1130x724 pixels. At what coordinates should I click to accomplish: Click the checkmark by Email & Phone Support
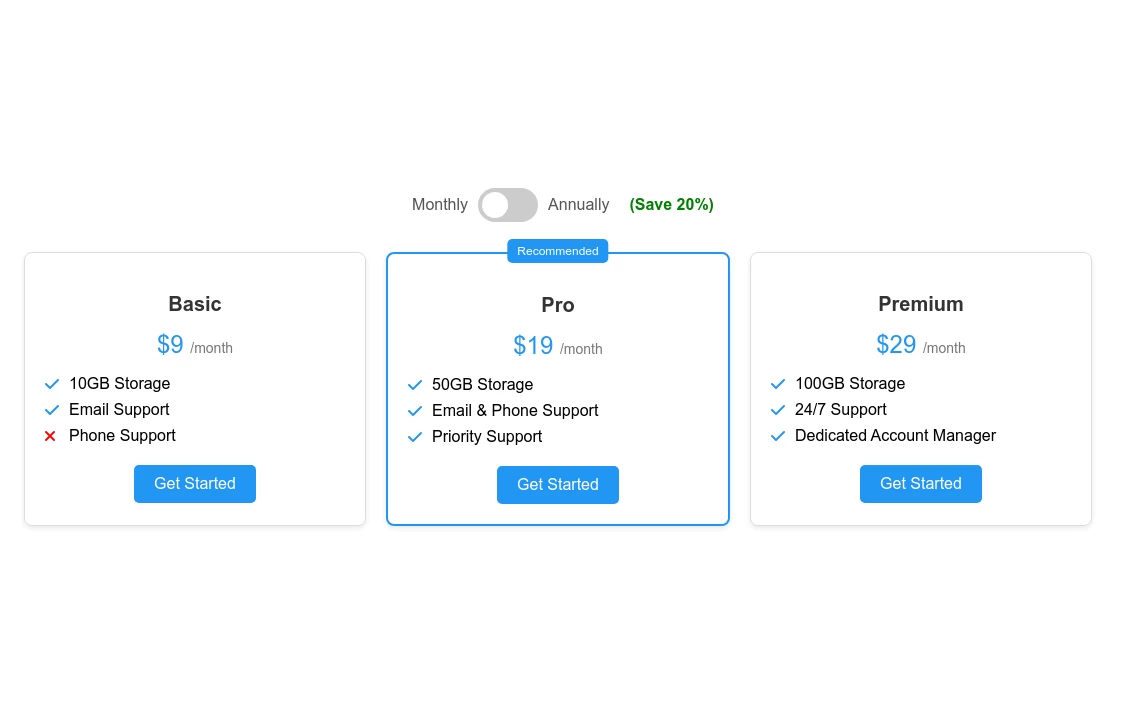[415, 411]
